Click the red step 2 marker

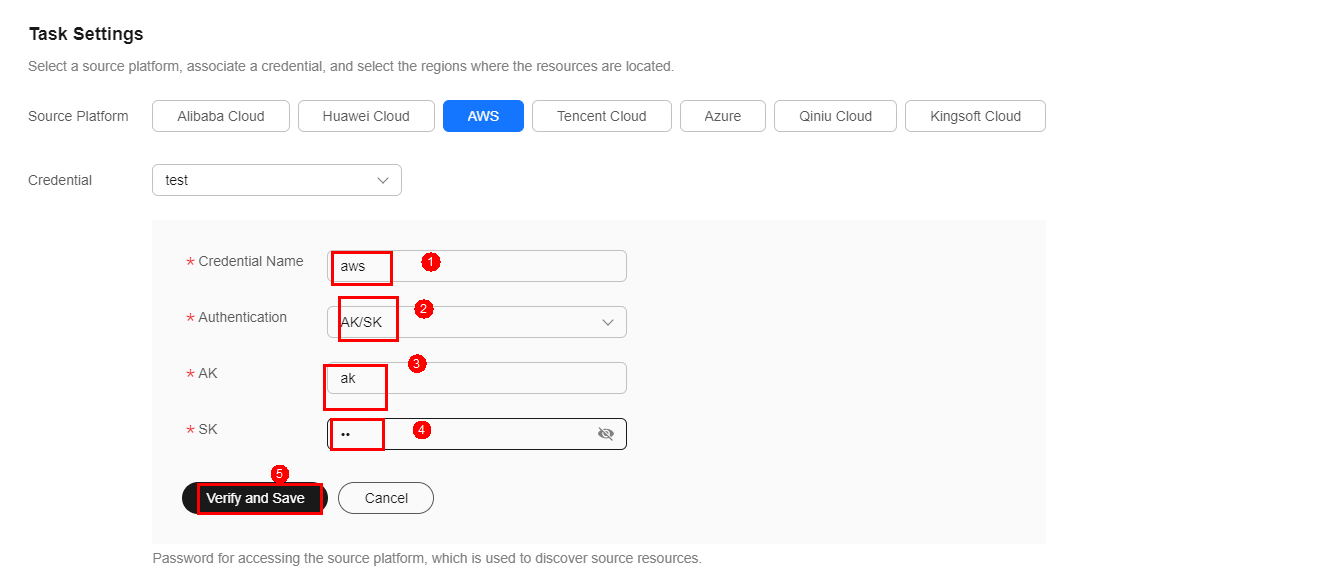[x=424, y=309]
